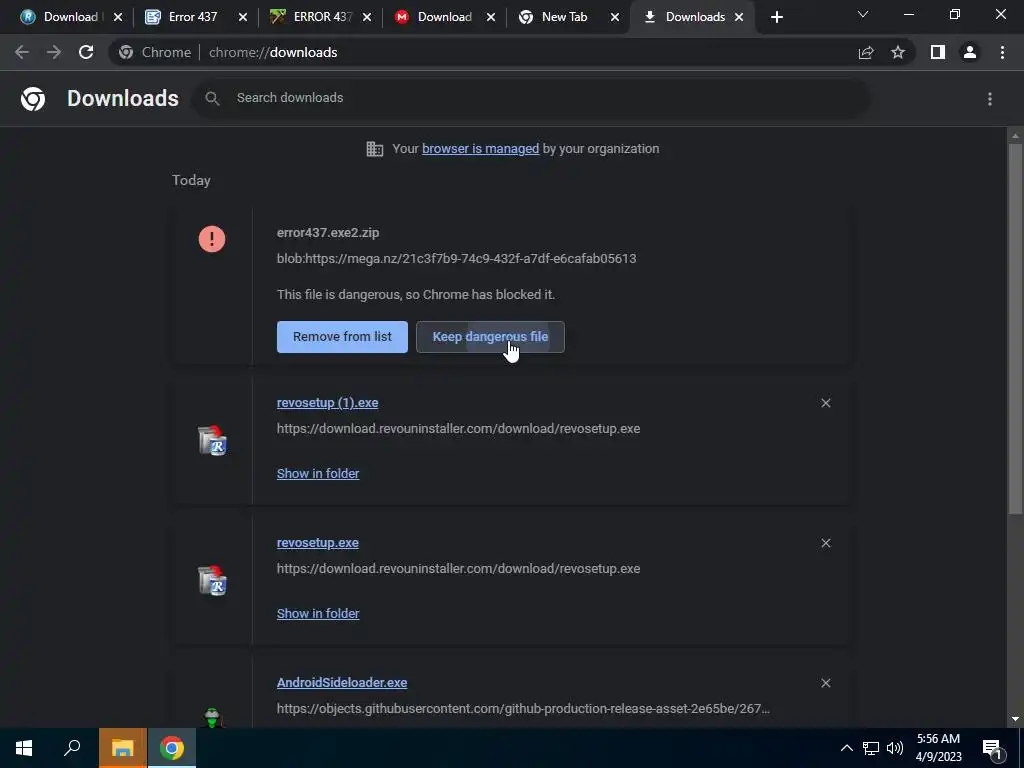This screenshot has height=768, width=1024.
Task: Click Chrome taskbar icon
Action: [x=171, y=748]
